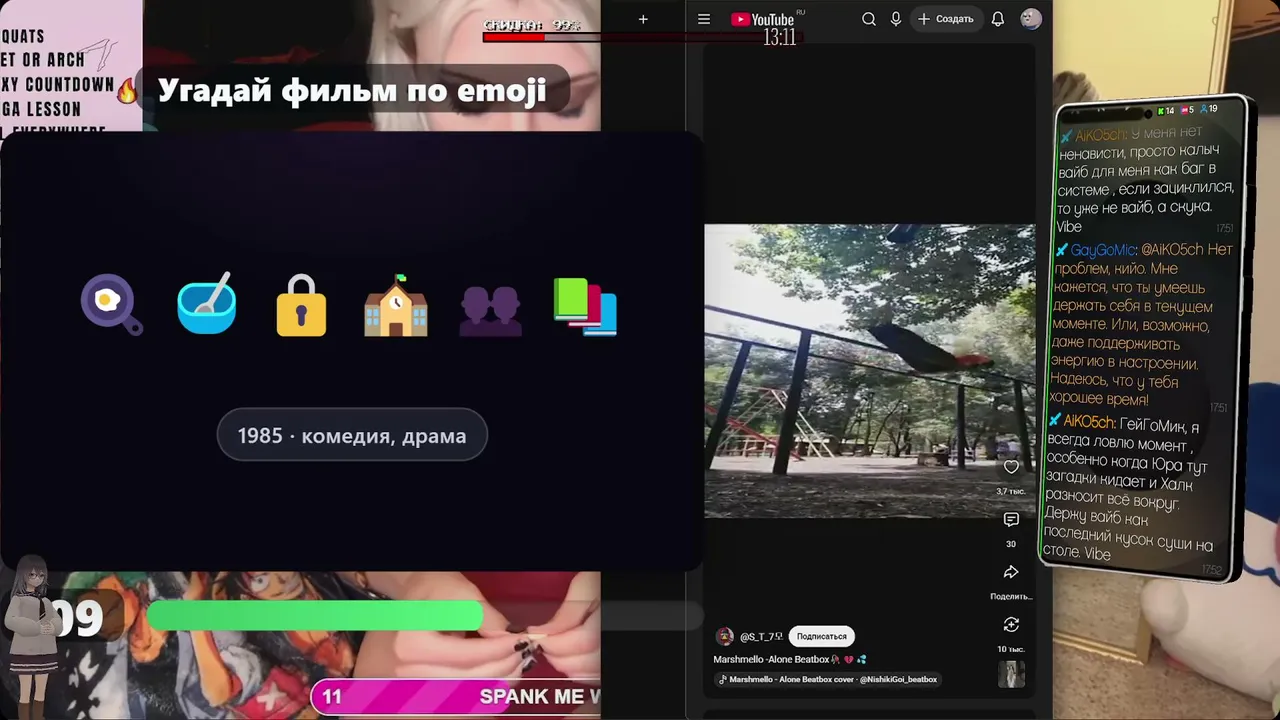Click the pink SPANK ME goal bar
This screenshot has width=1280, height=720.
coord(456,697)
